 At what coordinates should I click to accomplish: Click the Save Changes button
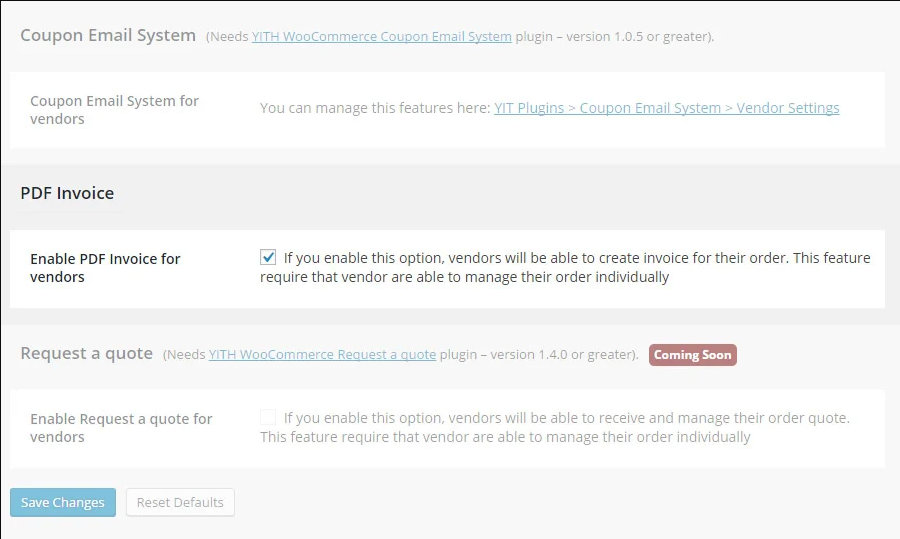63,502
